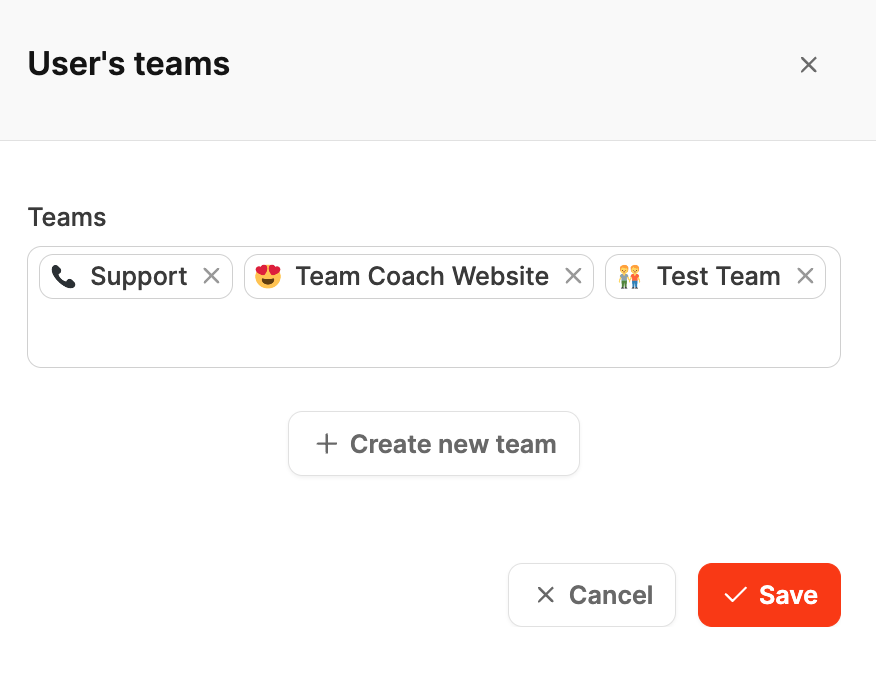Click the plus icon for new team
The width and height of the screenshot is (876, 676).
pyautogui.click(x=326, y=444)
